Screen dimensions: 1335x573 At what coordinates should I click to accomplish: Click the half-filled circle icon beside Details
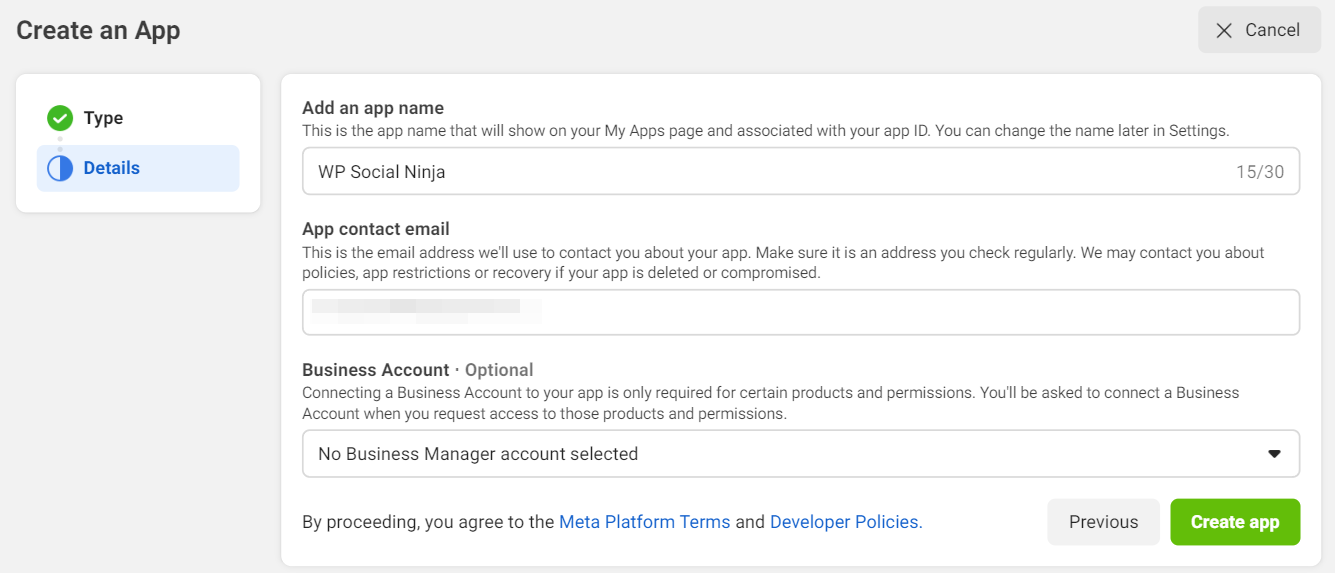tap(60, 168)
